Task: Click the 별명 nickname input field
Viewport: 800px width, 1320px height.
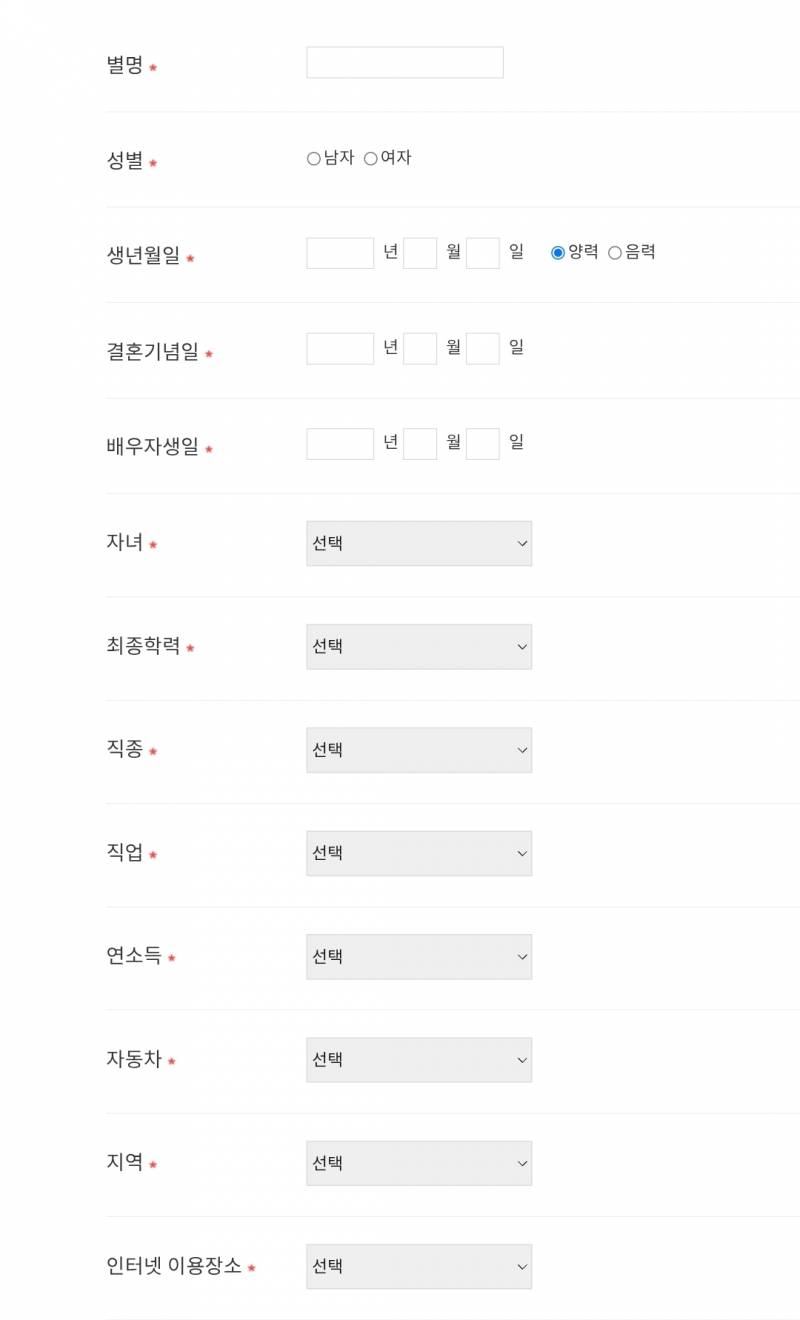Action: (404, 61)
